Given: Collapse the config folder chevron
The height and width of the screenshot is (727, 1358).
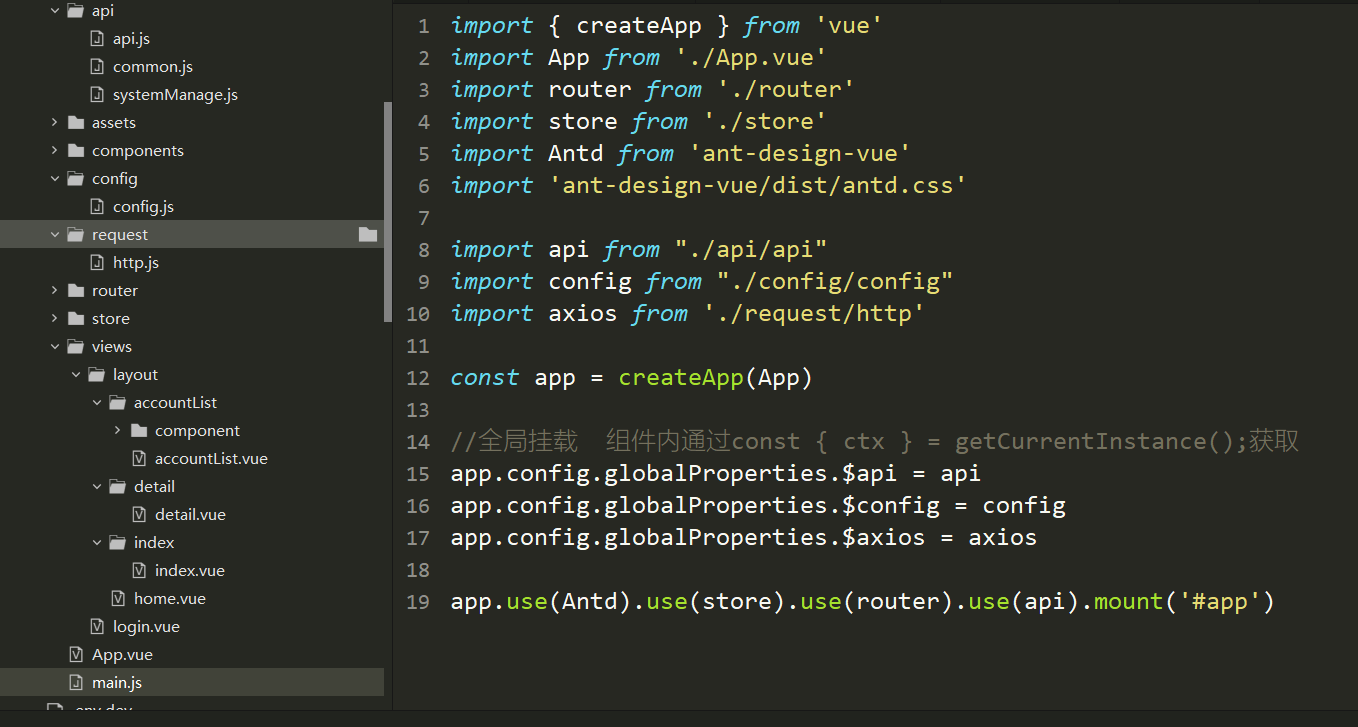Looking at the screenshot, I should pyautogui.click(x=55, y=179).
